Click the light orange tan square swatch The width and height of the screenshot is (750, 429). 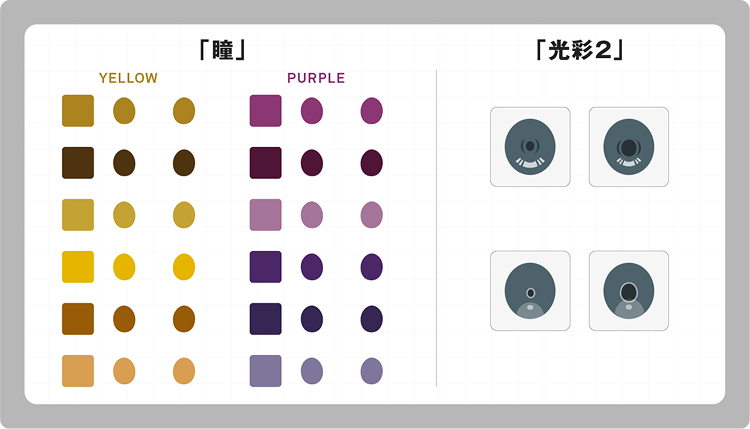click(x=78, y=371)
